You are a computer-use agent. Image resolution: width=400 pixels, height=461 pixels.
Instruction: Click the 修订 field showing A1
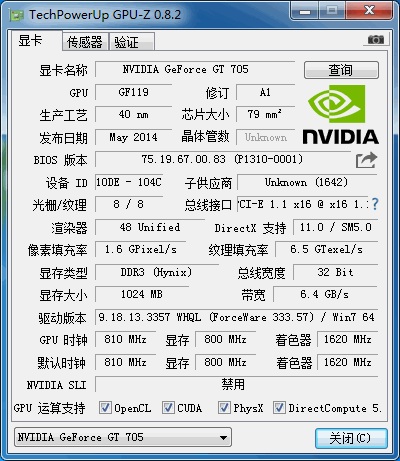266,92
